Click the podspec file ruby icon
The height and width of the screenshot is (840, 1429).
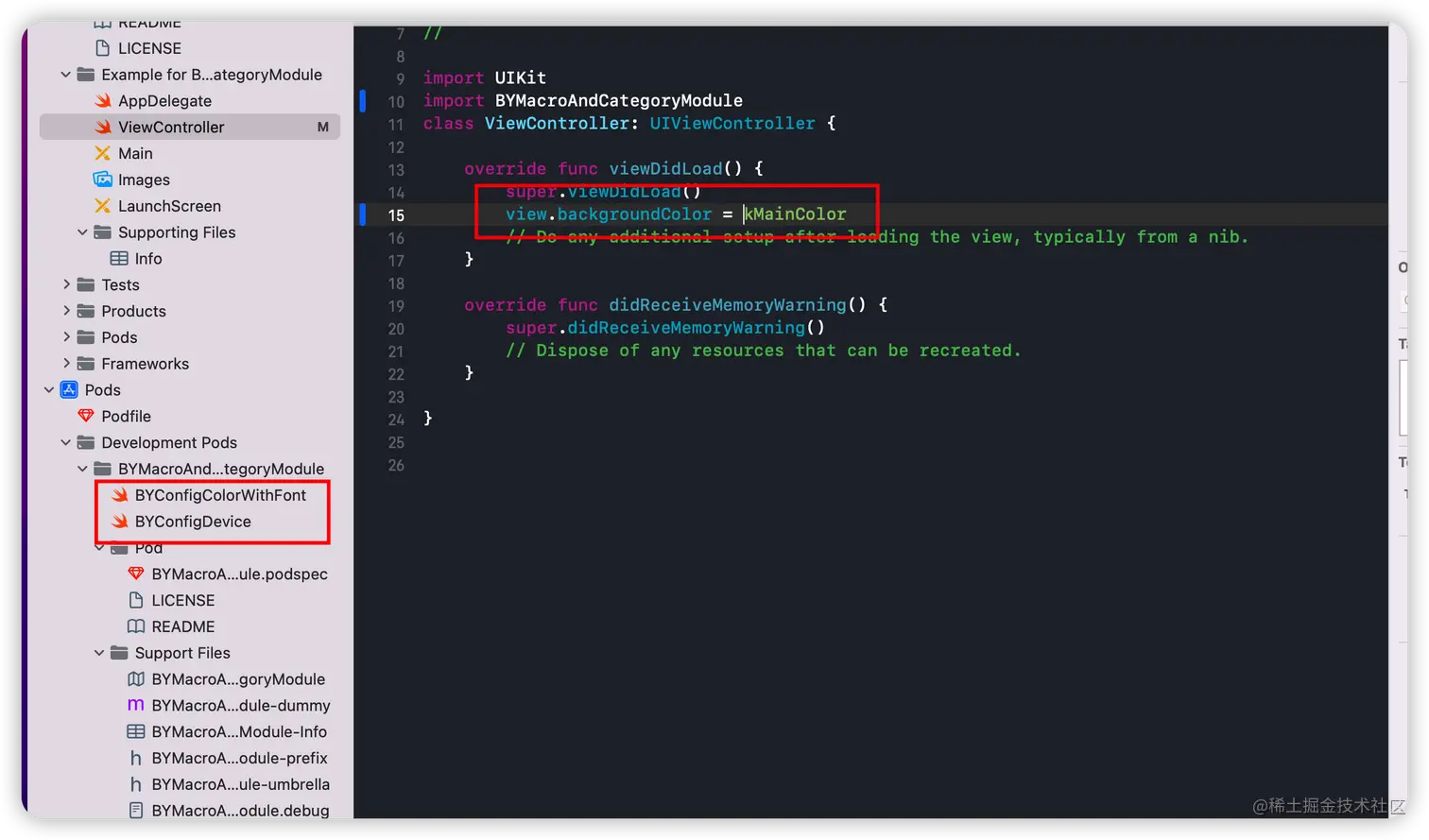click(x=136, y=574)
